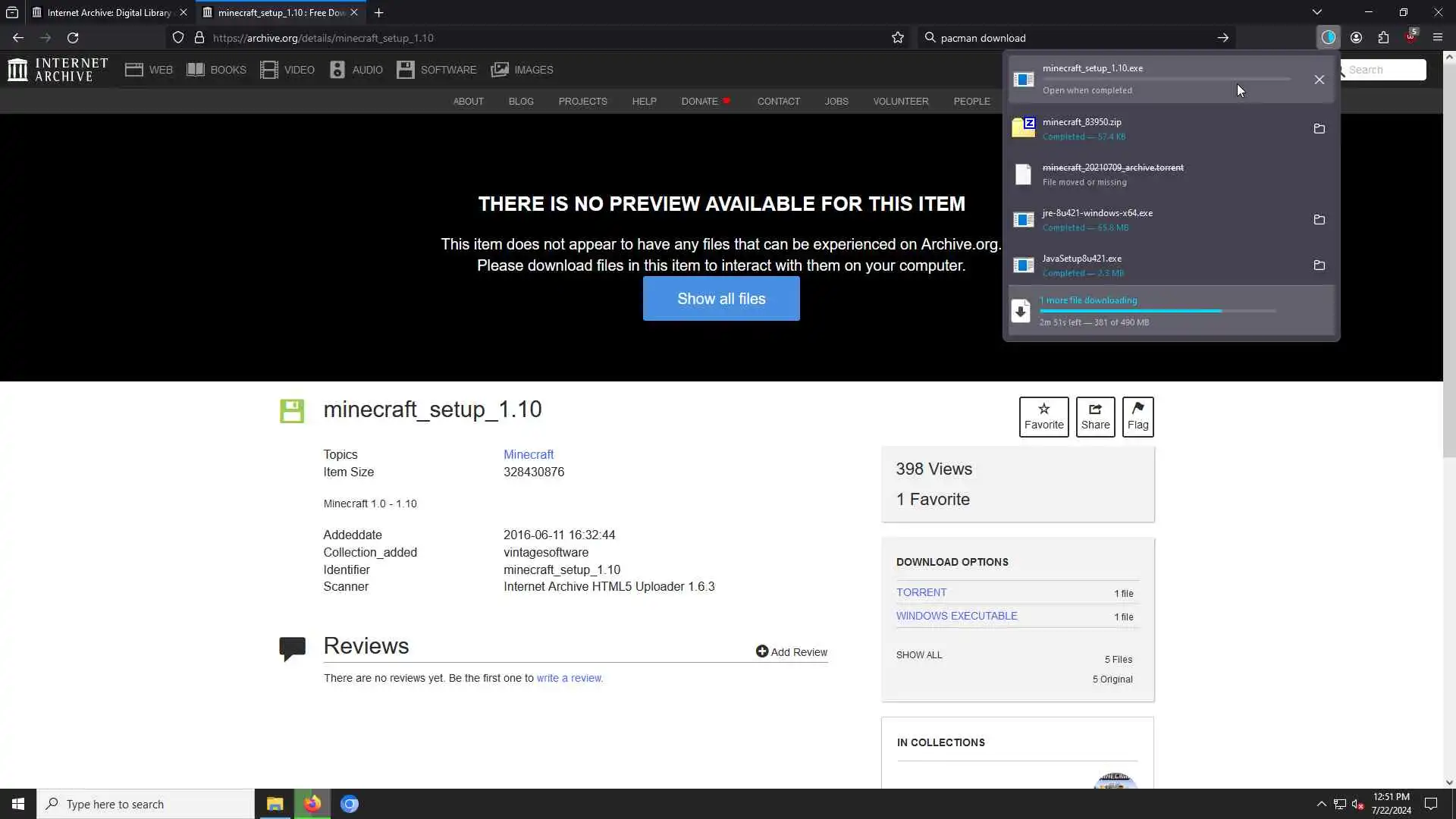Expand the list-all-tabs dropdown arrow
1456x819 pixels.
tap(1316, 12)
